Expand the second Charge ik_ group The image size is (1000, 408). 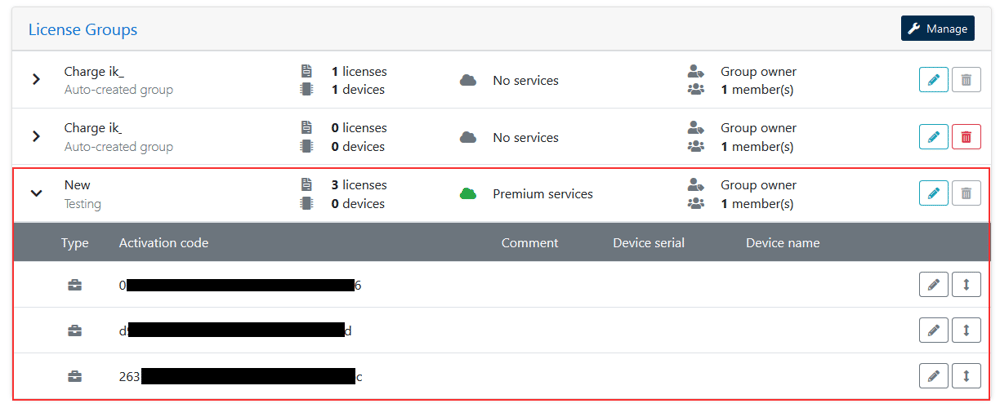tap(36, 136)
